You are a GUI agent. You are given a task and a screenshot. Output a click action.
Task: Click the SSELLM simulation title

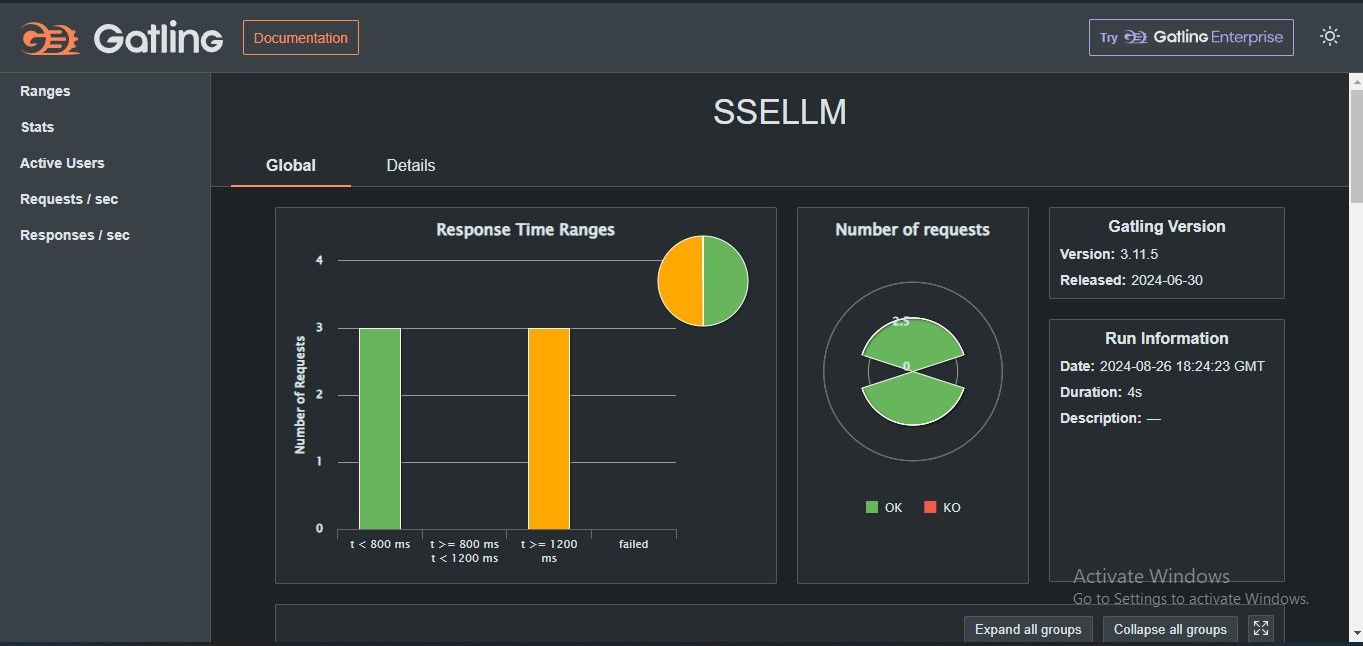pos(780,112)
